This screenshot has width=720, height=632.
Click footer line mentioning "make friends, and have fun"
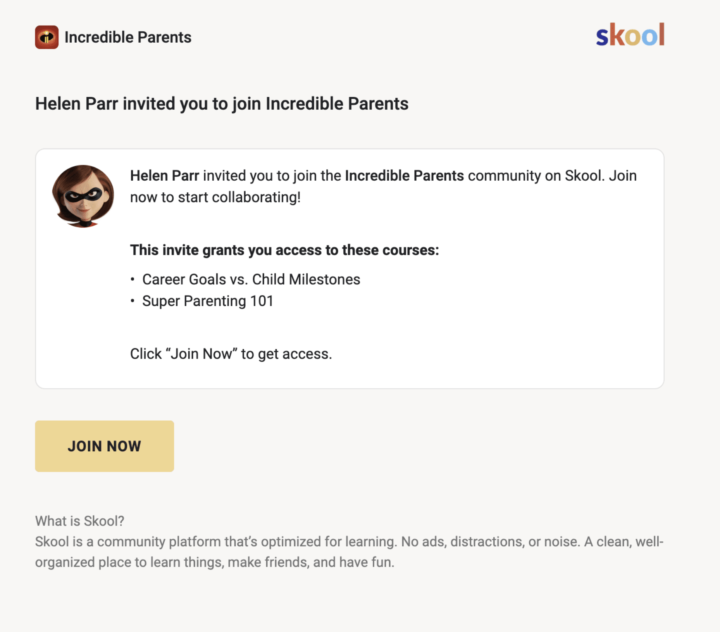click(214, 562)
